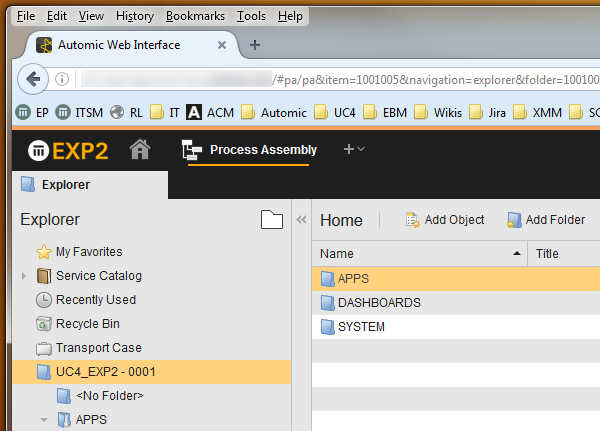The width and height of the screenshot is (600, 431).
Task: Open the EBM bookmarks folder
Action: [x=385, y=113]
